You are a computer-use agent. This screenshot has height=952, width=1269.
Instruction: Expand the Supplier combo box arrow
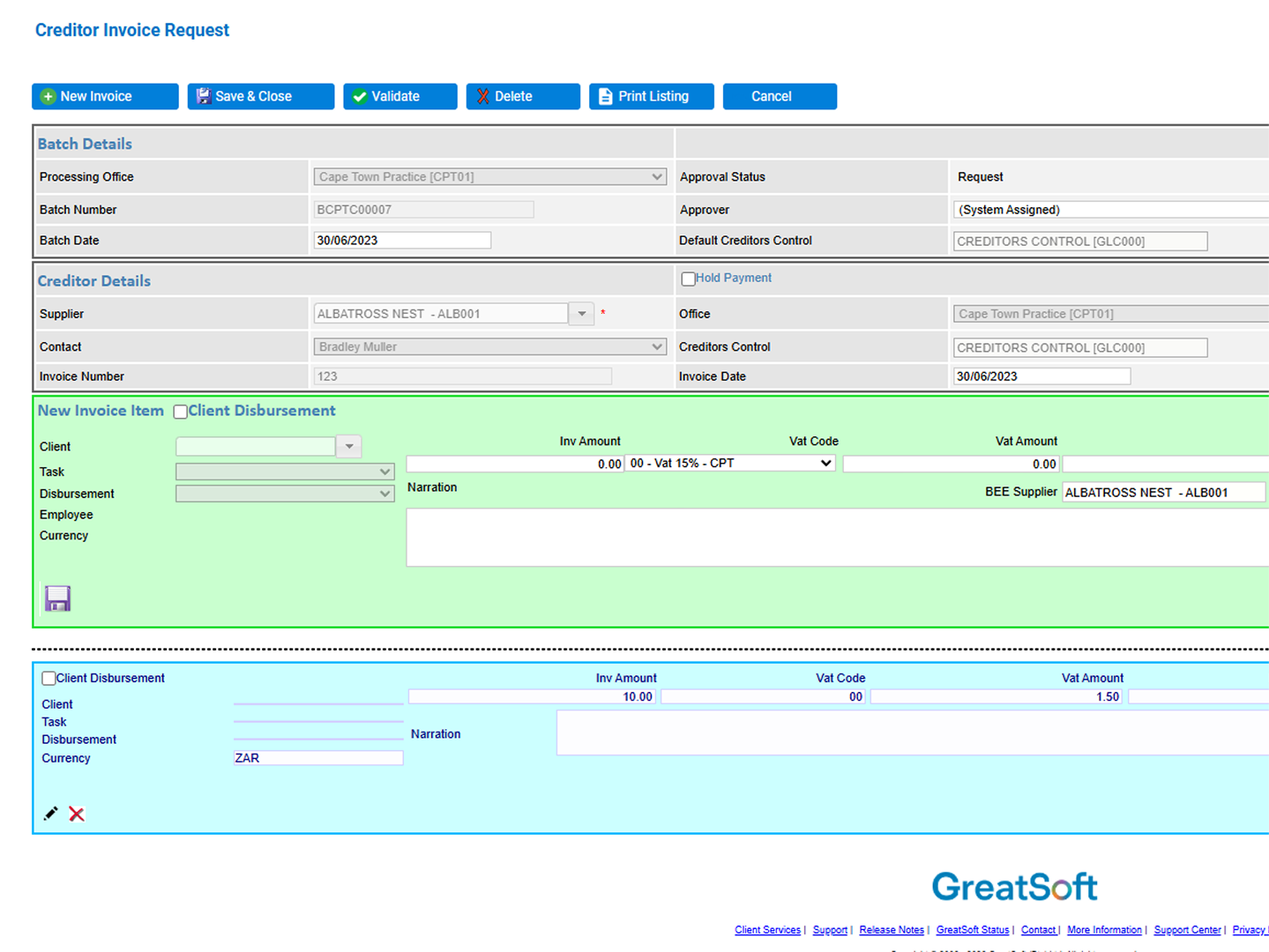581,314
